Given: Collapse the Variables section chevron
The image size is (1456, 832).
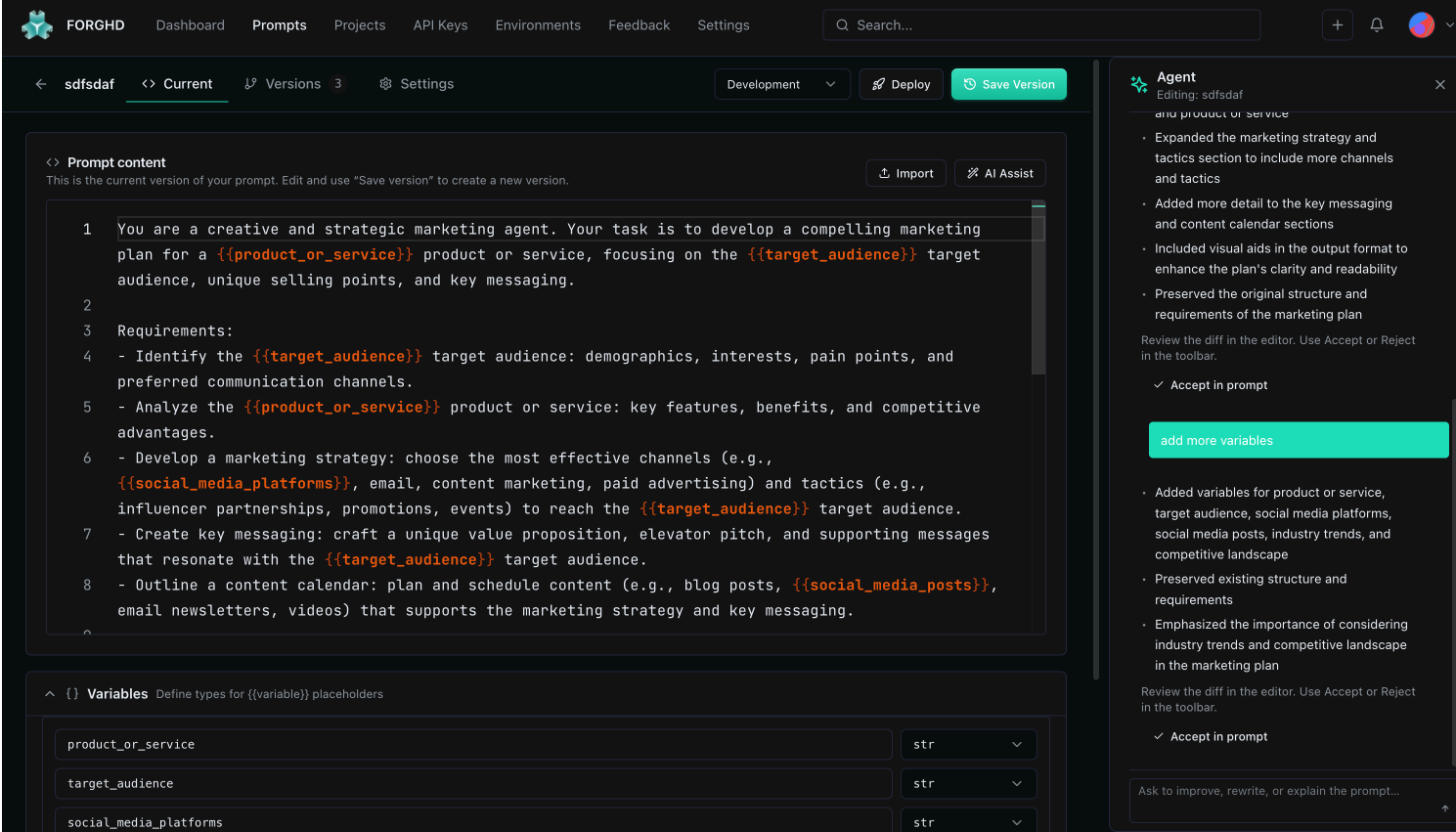Looking at the screenshot, I should pyautogui.click(x=50, y=694).
